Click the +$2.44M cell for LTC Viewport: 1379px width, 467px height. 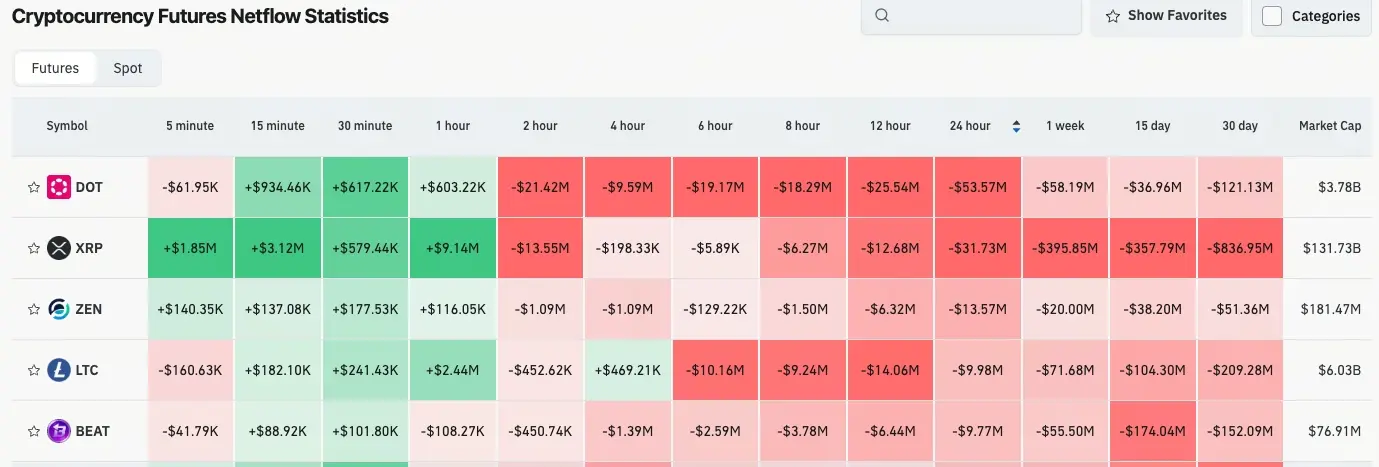click(x=453, y=370)
